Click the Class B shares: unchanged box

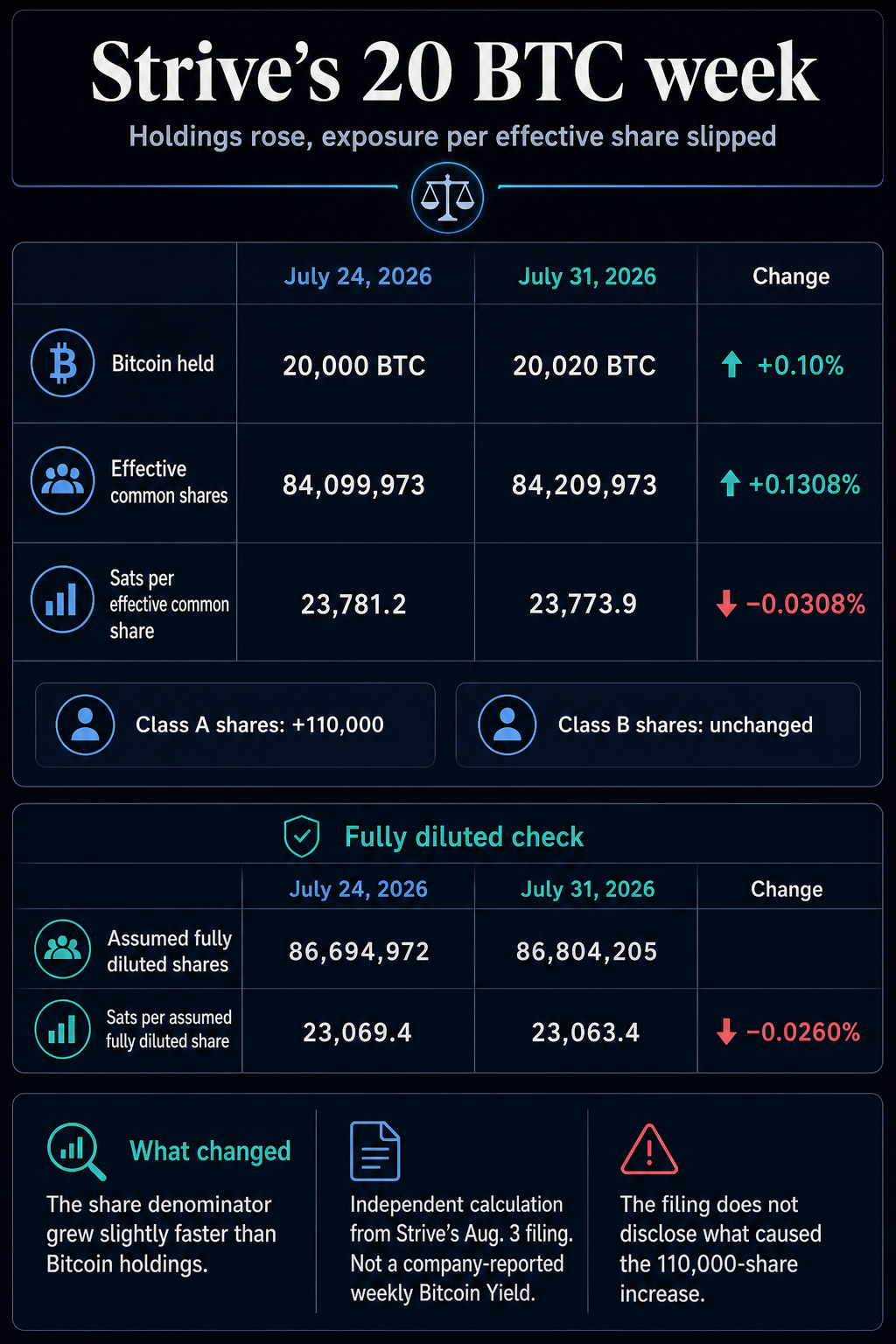coord(658,724)
